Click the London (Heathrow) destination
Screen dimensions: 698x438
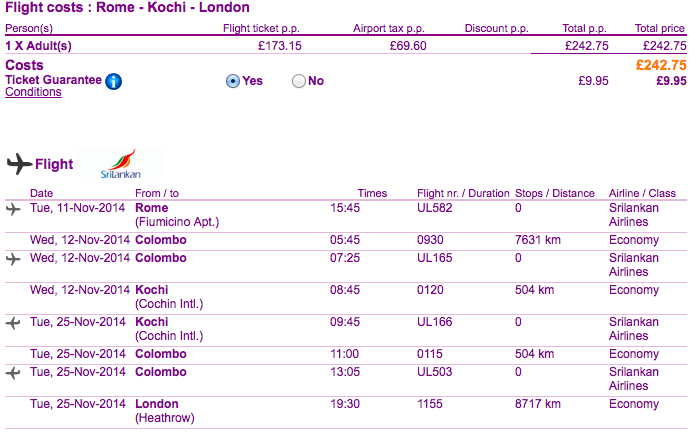click(165, 411)
